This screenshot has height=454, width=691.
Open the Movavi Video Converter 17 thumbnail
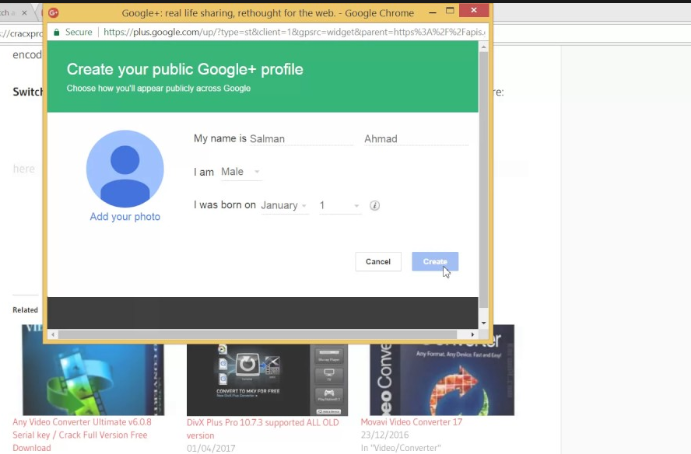[441, 370]
